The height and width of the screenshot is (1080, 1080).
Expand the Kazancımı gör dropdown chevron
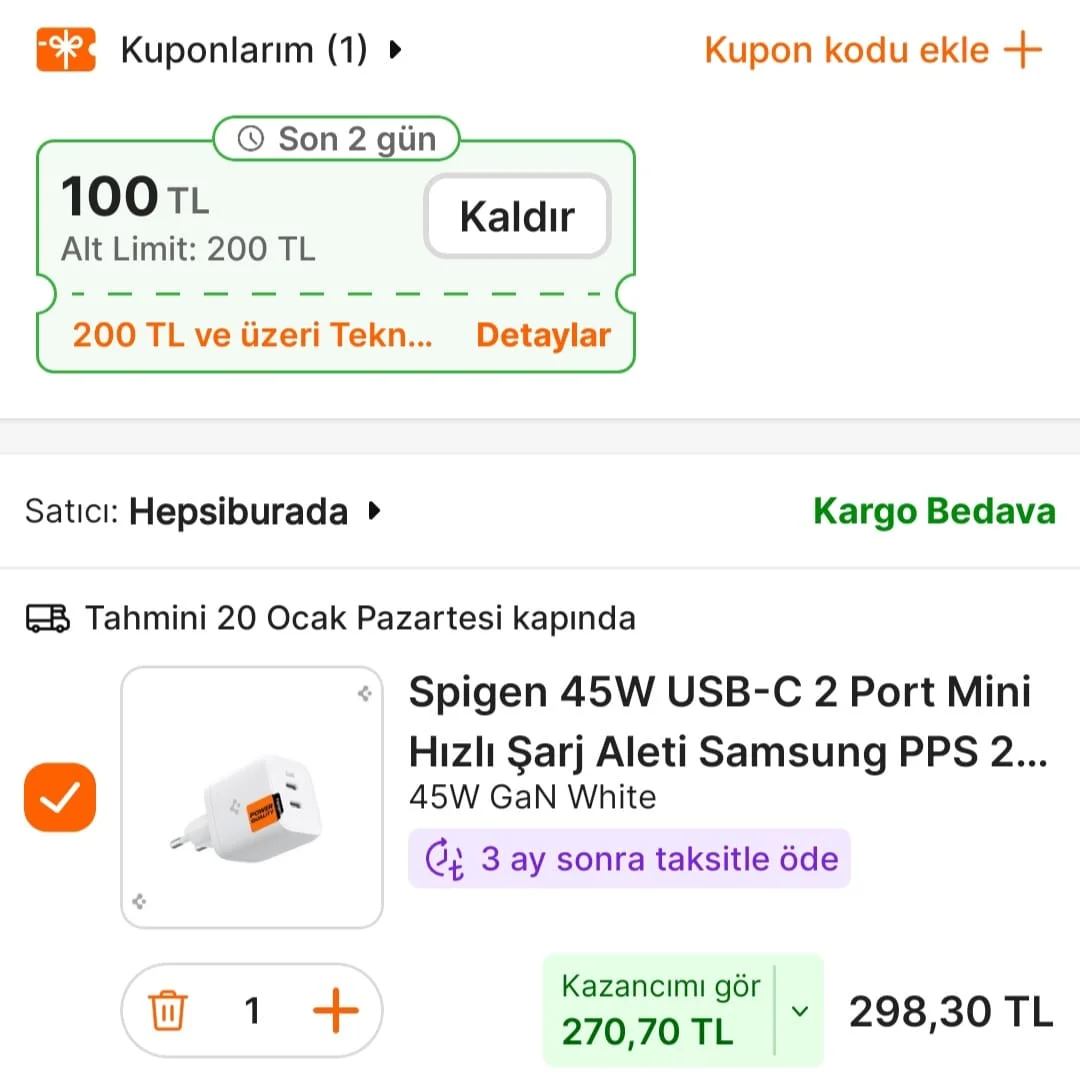pyautogui.click(x=799, y=1011)
